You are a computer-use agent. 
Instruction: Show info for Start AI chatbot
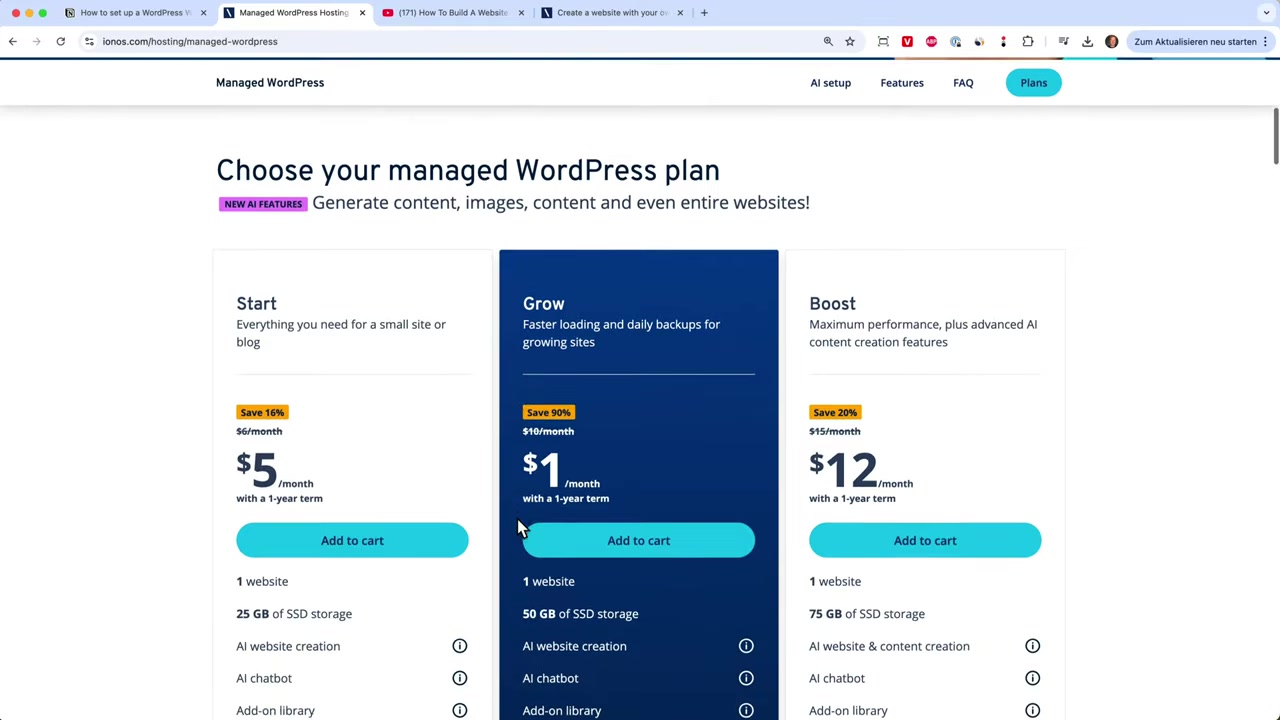[x=460, y=678]
